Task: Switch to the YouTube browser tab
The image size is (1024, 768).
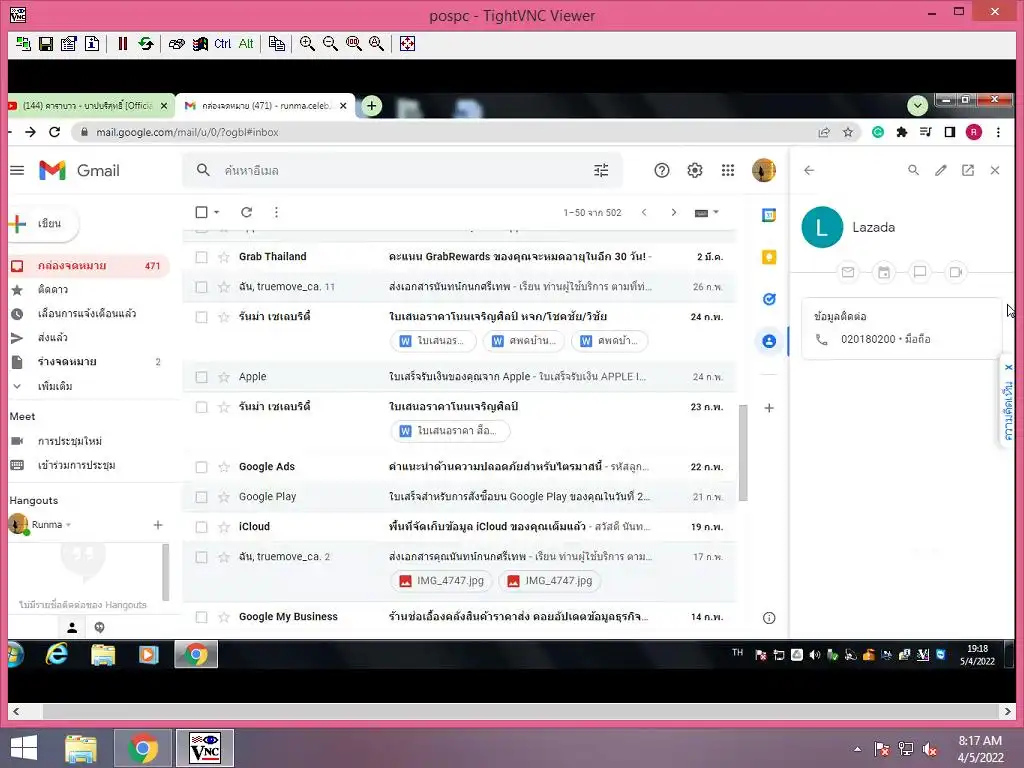Action: coord(90,106)
